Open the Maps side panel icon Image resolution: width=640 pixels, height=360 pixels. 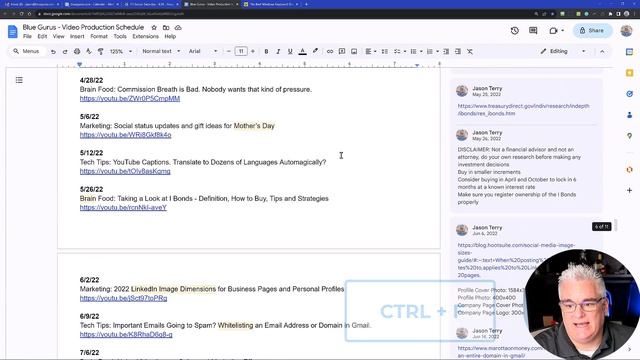(x=629, y=136)
